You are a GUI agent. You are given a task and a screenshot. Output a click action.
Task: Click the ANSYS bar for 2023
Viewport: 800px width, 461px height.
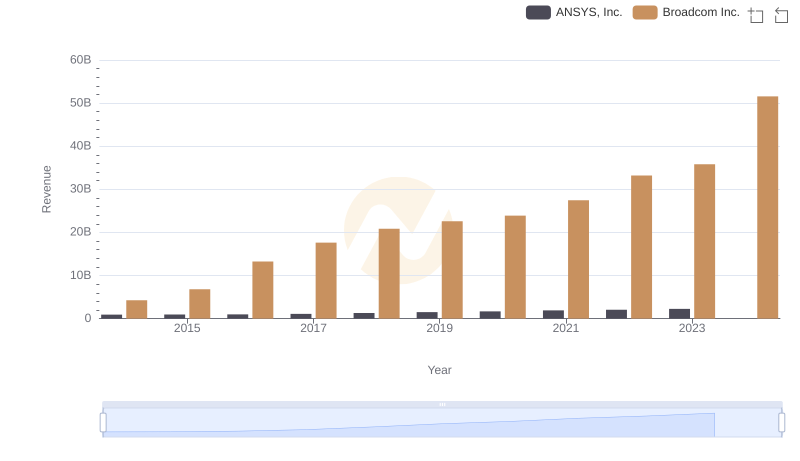pyautogui.click(x=679, y=313)
